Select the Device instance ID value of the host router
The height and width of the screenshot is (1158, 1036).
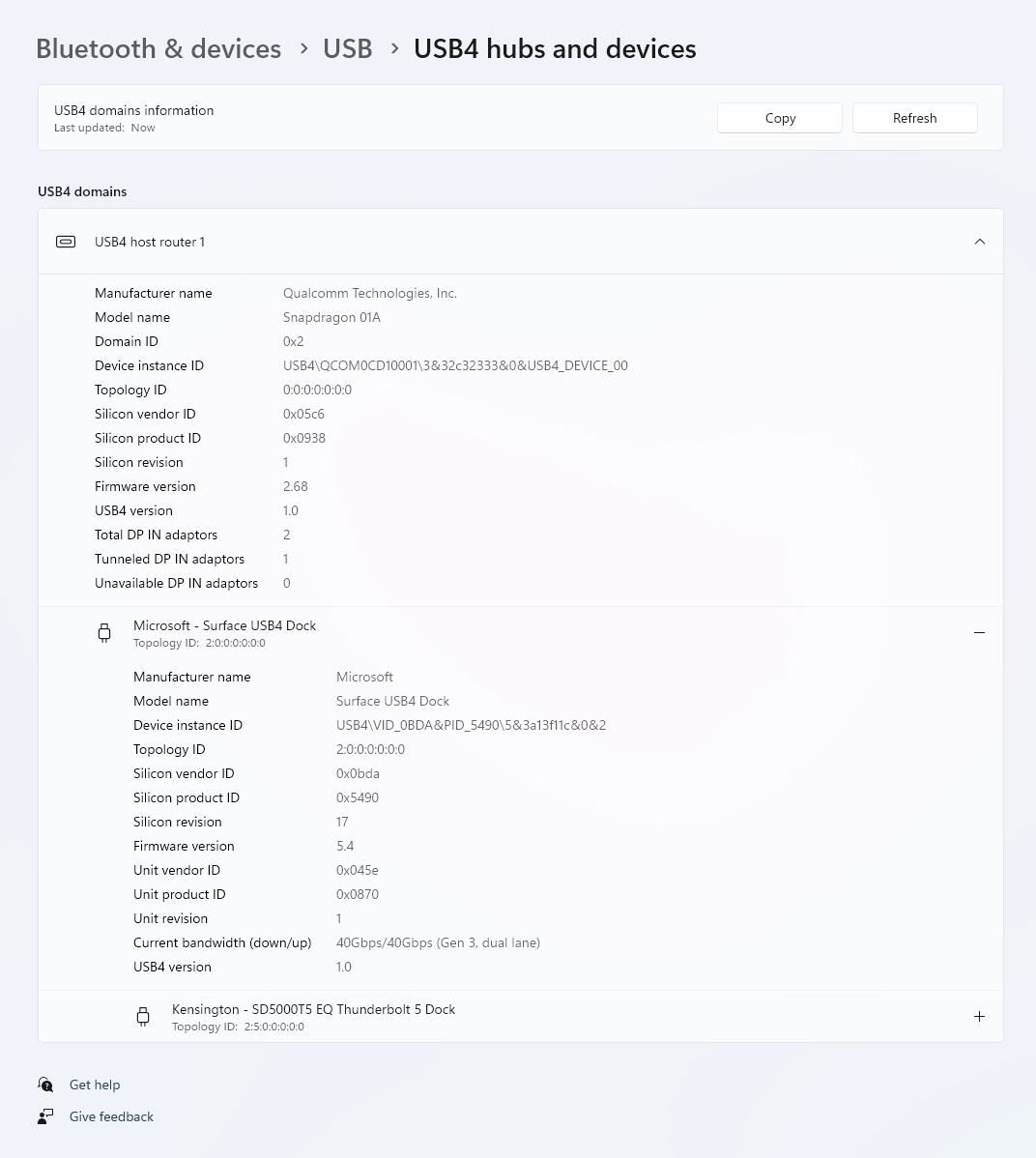click(455, 365)
